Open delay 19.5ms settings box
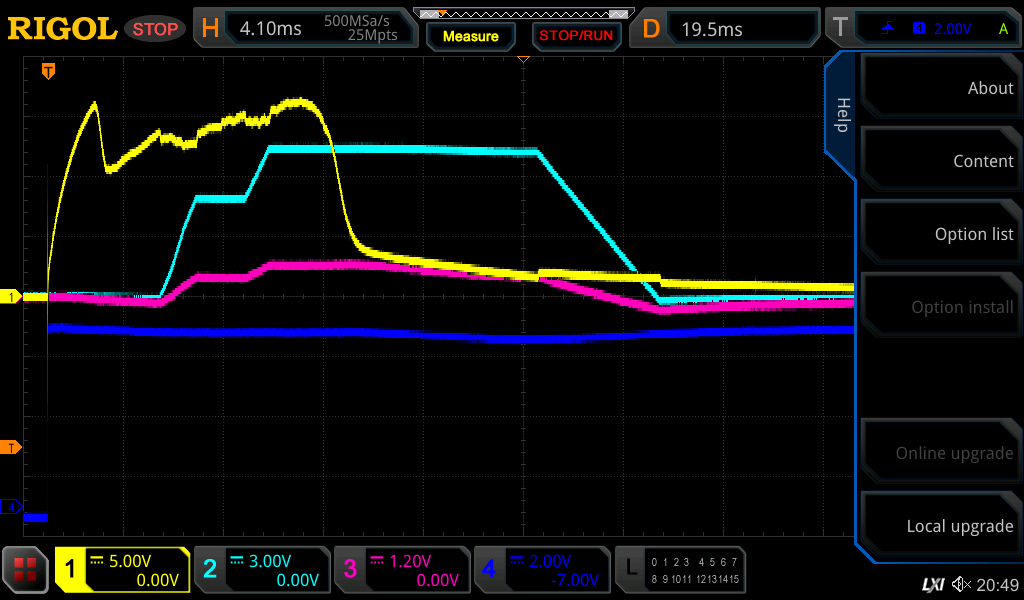 click(727, 29)
